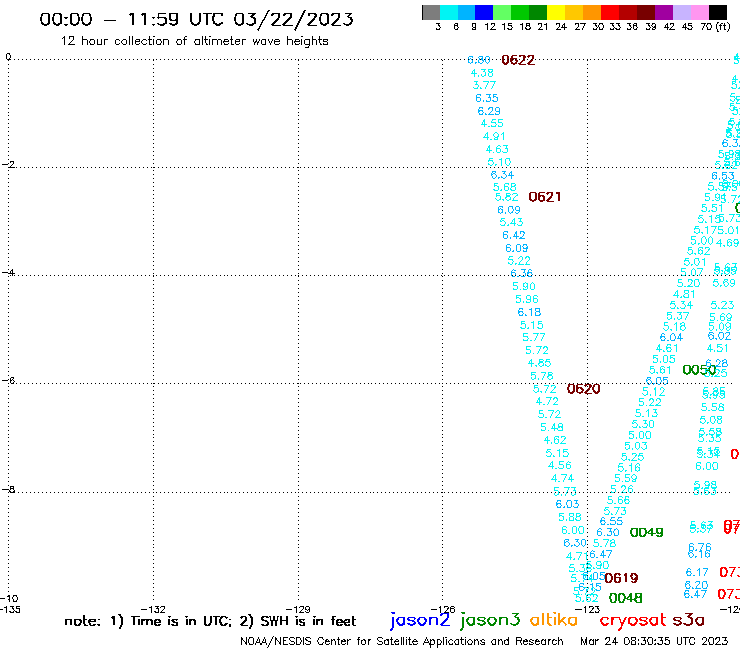Click the 5.48 wave height value

pos(552,427)
